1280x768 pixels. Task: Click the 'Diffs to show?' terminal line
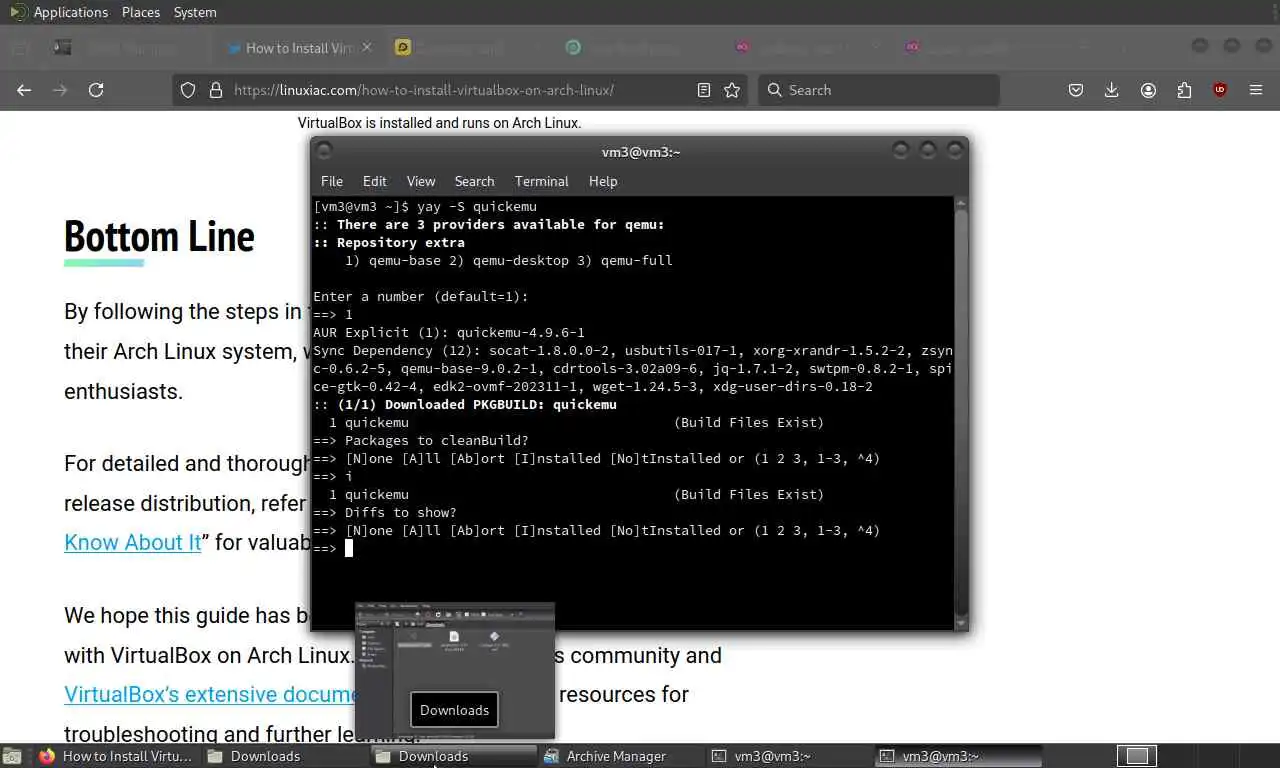point(385,512)
